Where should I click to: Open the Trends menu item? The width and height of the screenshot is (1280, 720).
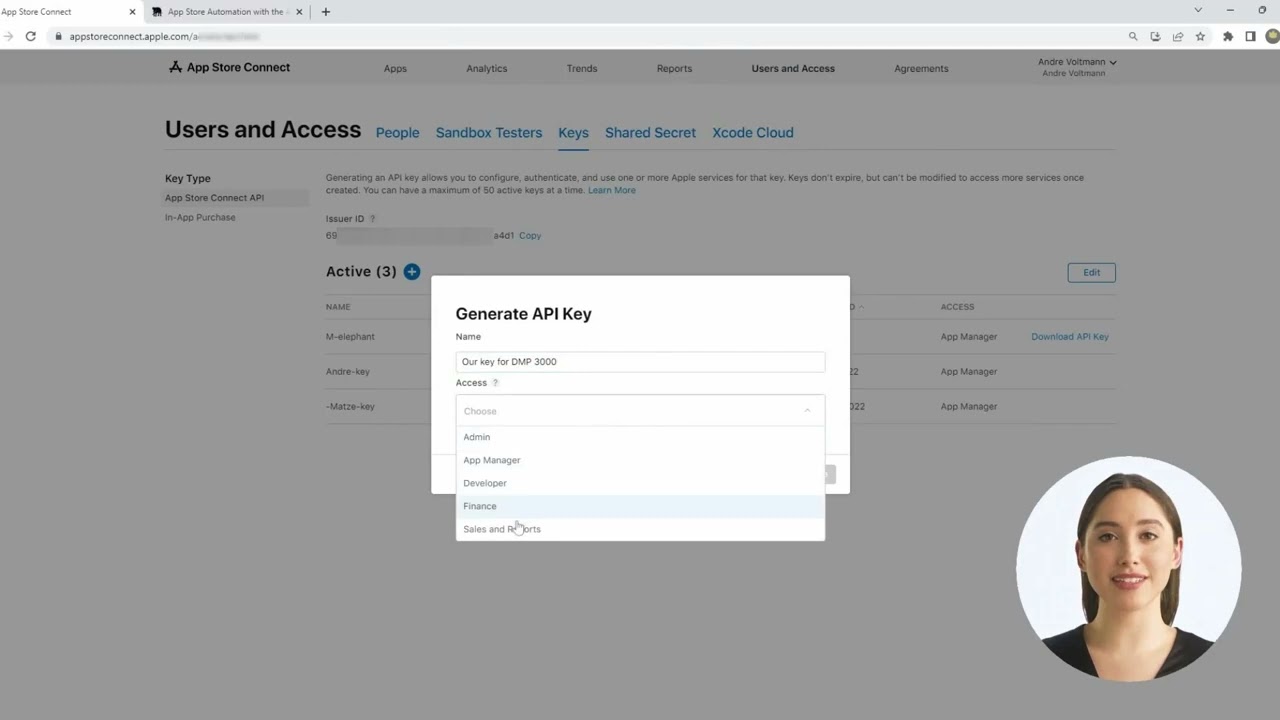click(x=582, y=68)
